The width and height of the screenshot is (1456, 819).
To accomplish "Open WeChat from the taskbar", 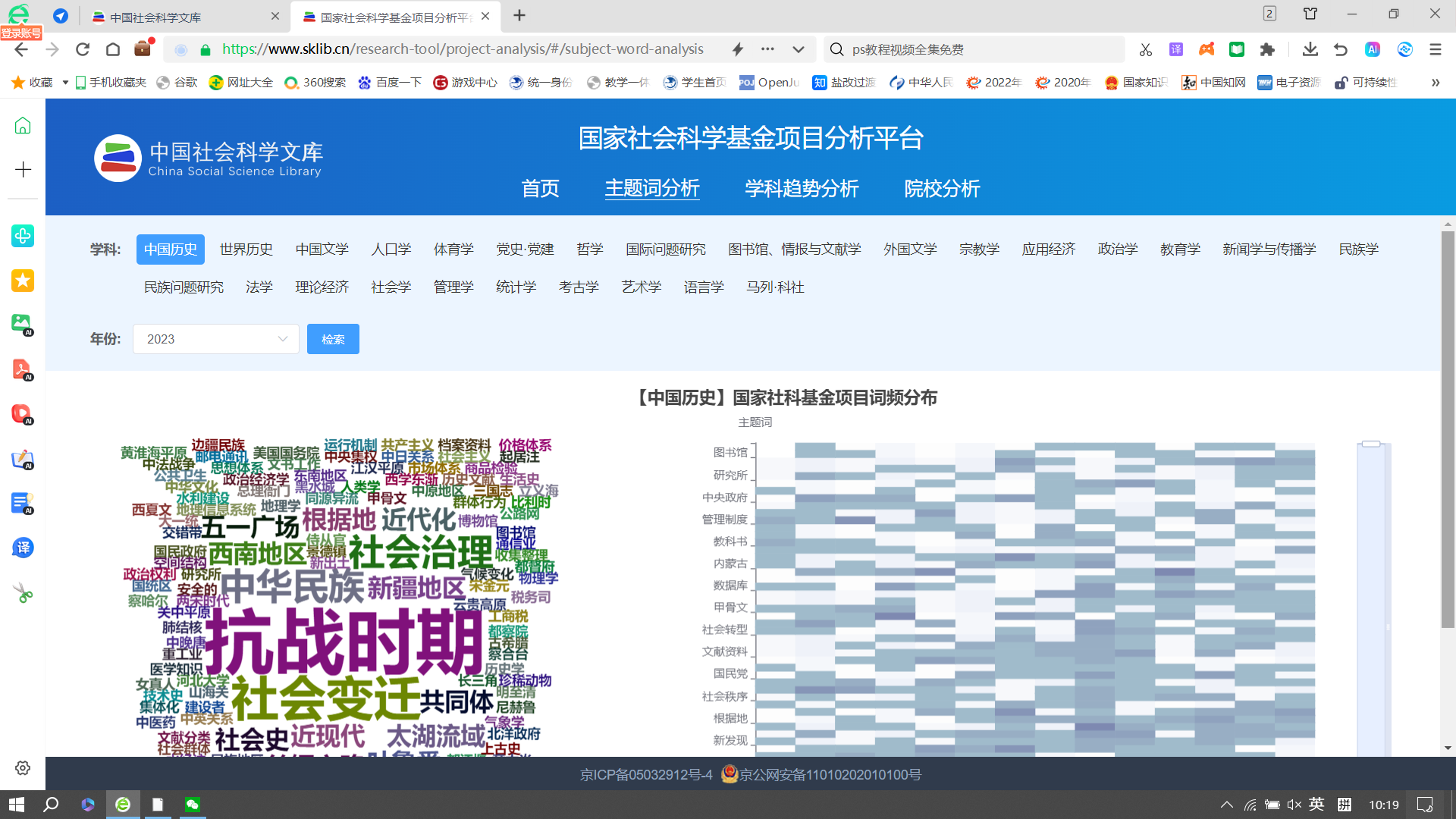I will 193,805.
